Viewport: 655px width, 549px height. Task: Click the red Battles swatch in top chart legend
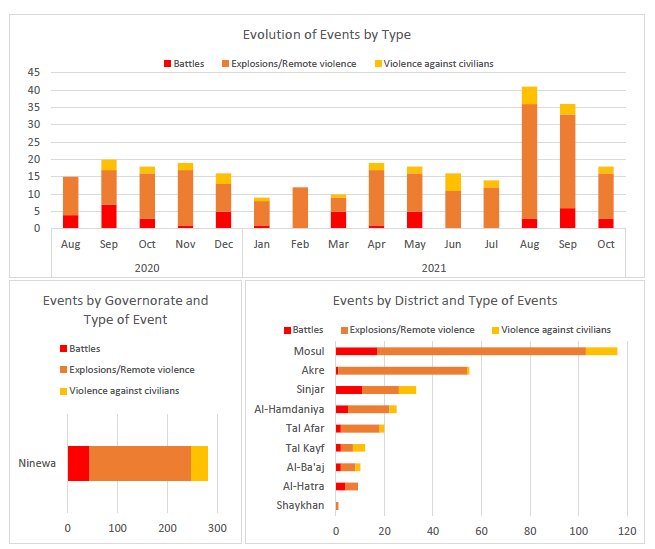167,64
